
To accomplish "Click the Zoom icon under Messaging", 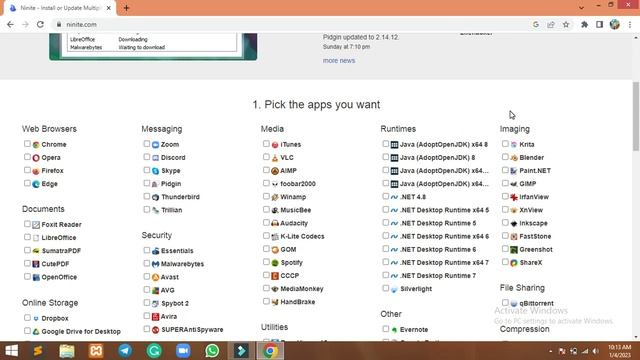I will (156, 144).
